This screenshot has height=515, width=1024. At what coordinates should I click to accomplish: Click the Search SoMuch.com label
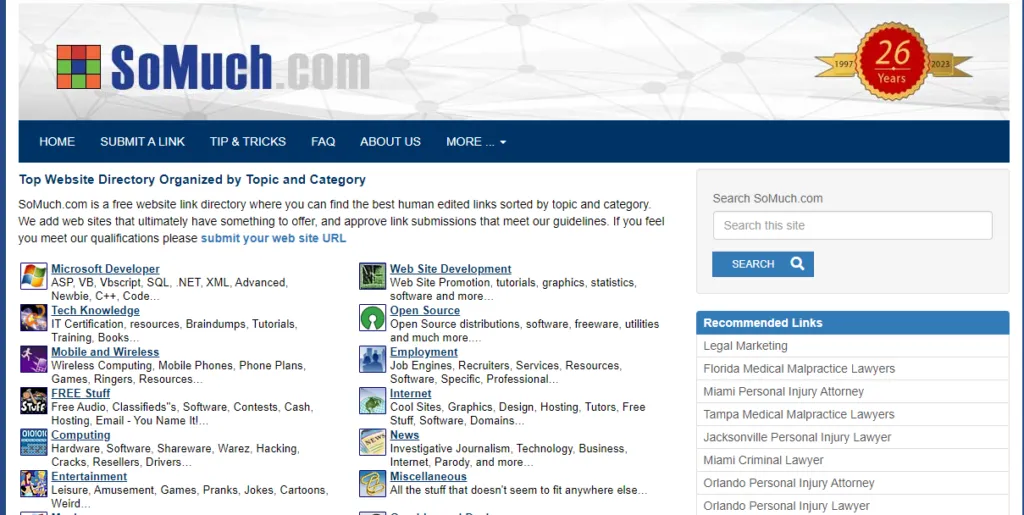(767, 198)
